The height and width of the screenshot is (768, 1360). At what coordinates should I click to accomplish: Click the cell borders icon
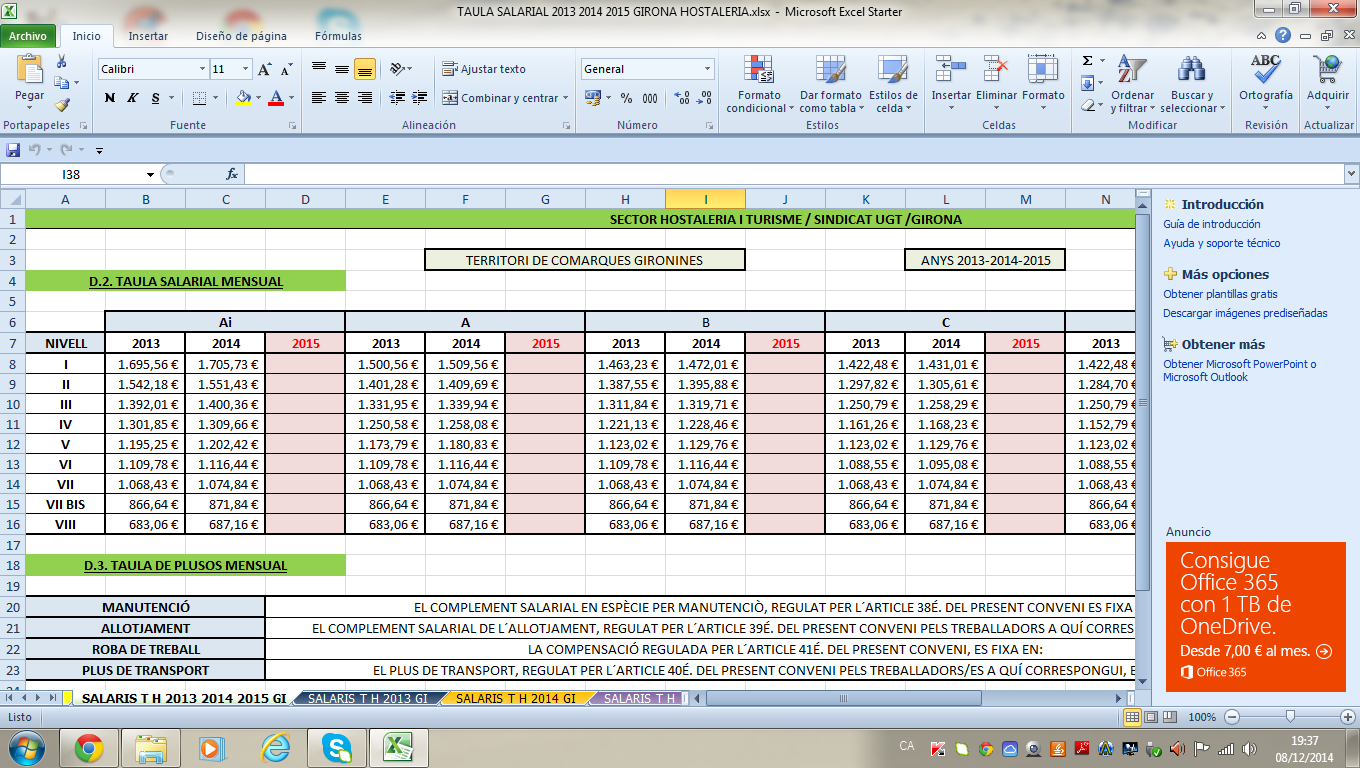[199, 98]
